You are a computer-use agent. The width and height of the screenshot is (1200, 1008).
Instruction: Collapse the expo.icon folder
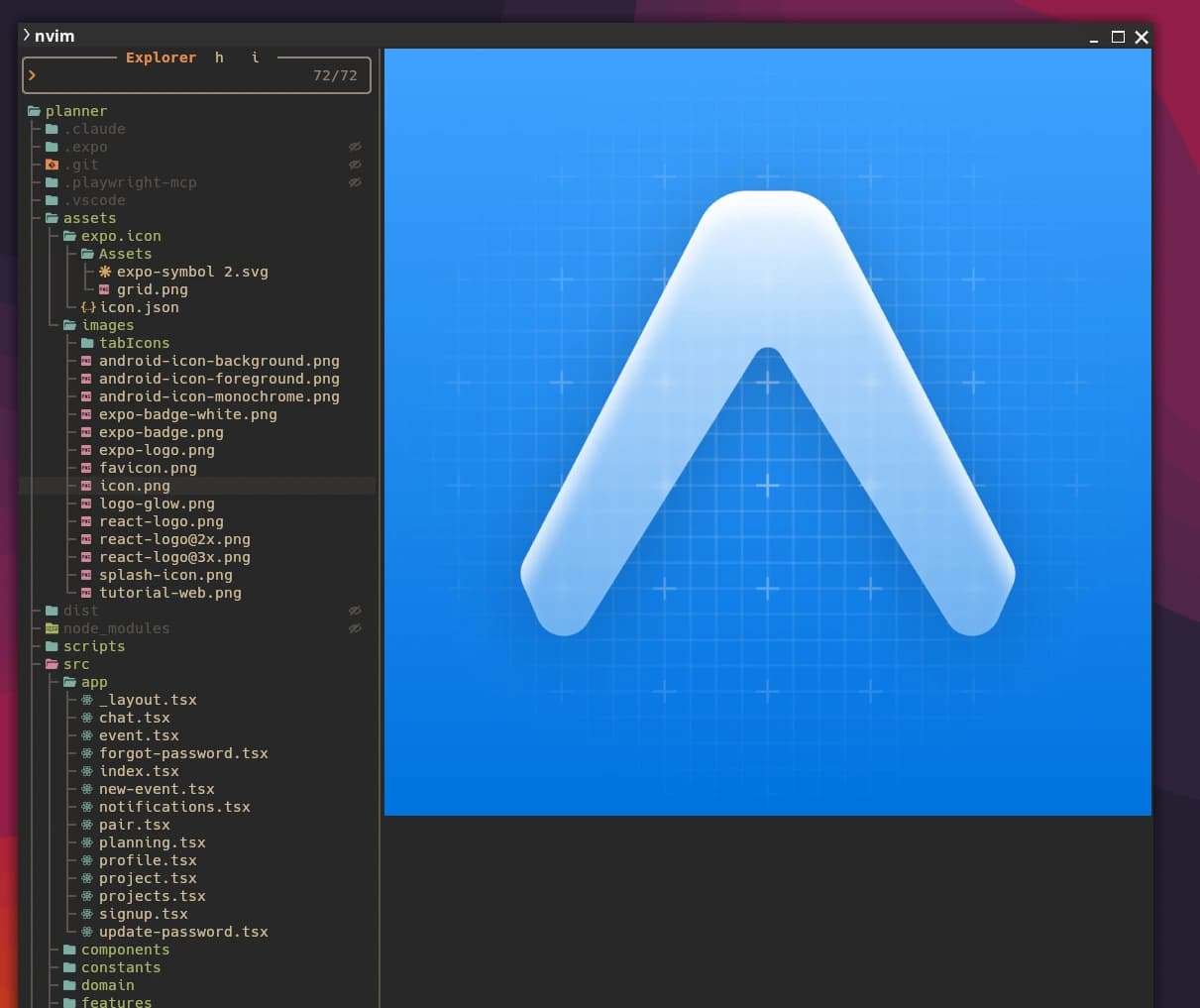(x=69, y=236)
